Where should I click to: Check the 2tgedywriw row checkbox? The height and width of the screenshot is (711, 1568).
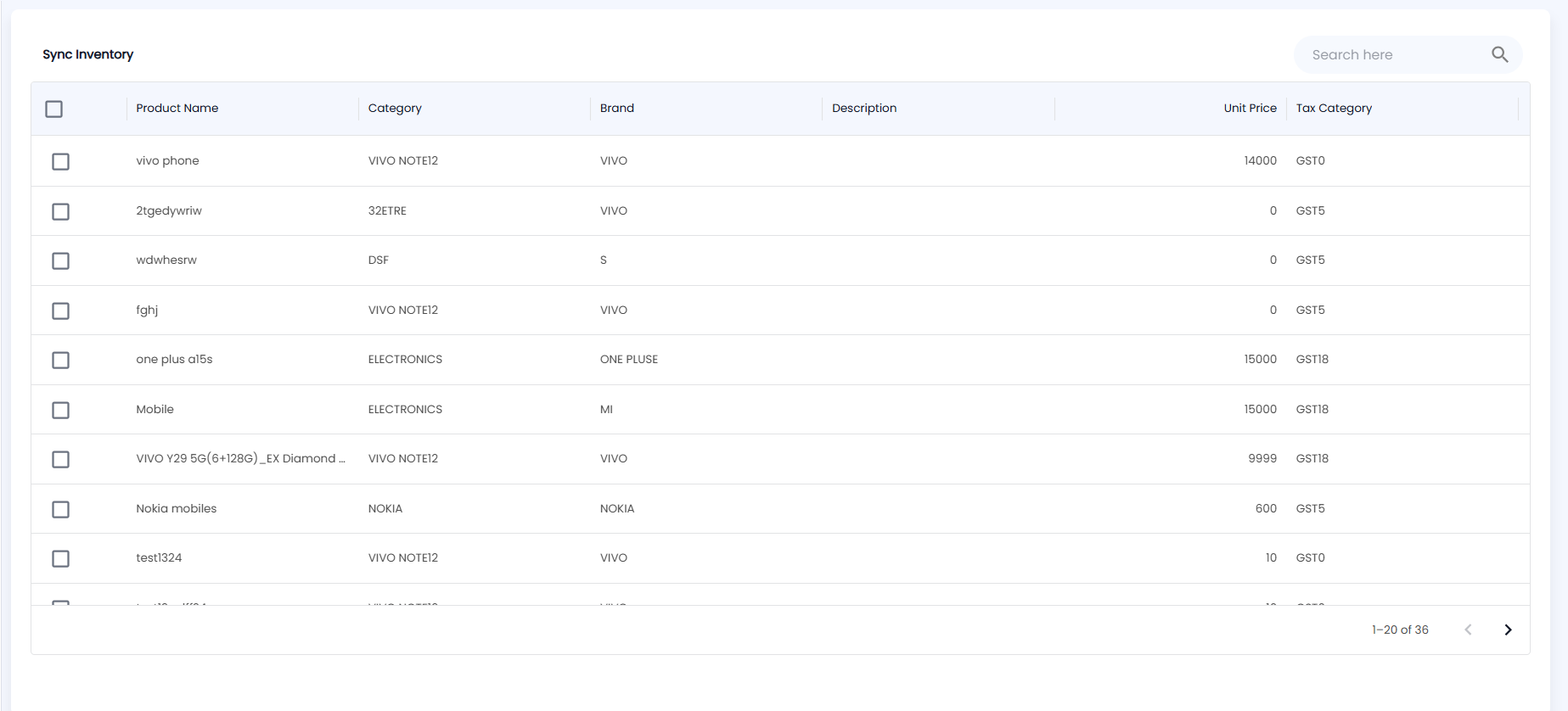point(60,211)
